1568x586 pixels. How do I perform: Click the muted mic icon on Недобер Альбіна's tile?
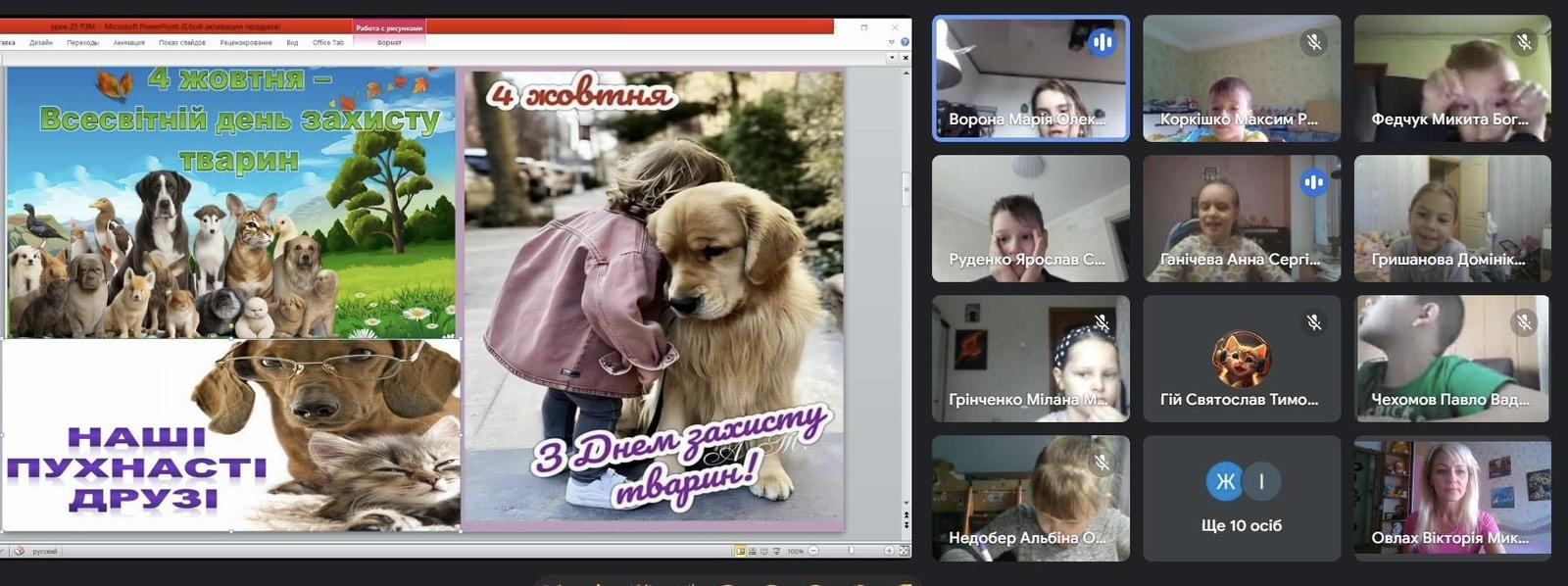click(x=1102, y=463)
